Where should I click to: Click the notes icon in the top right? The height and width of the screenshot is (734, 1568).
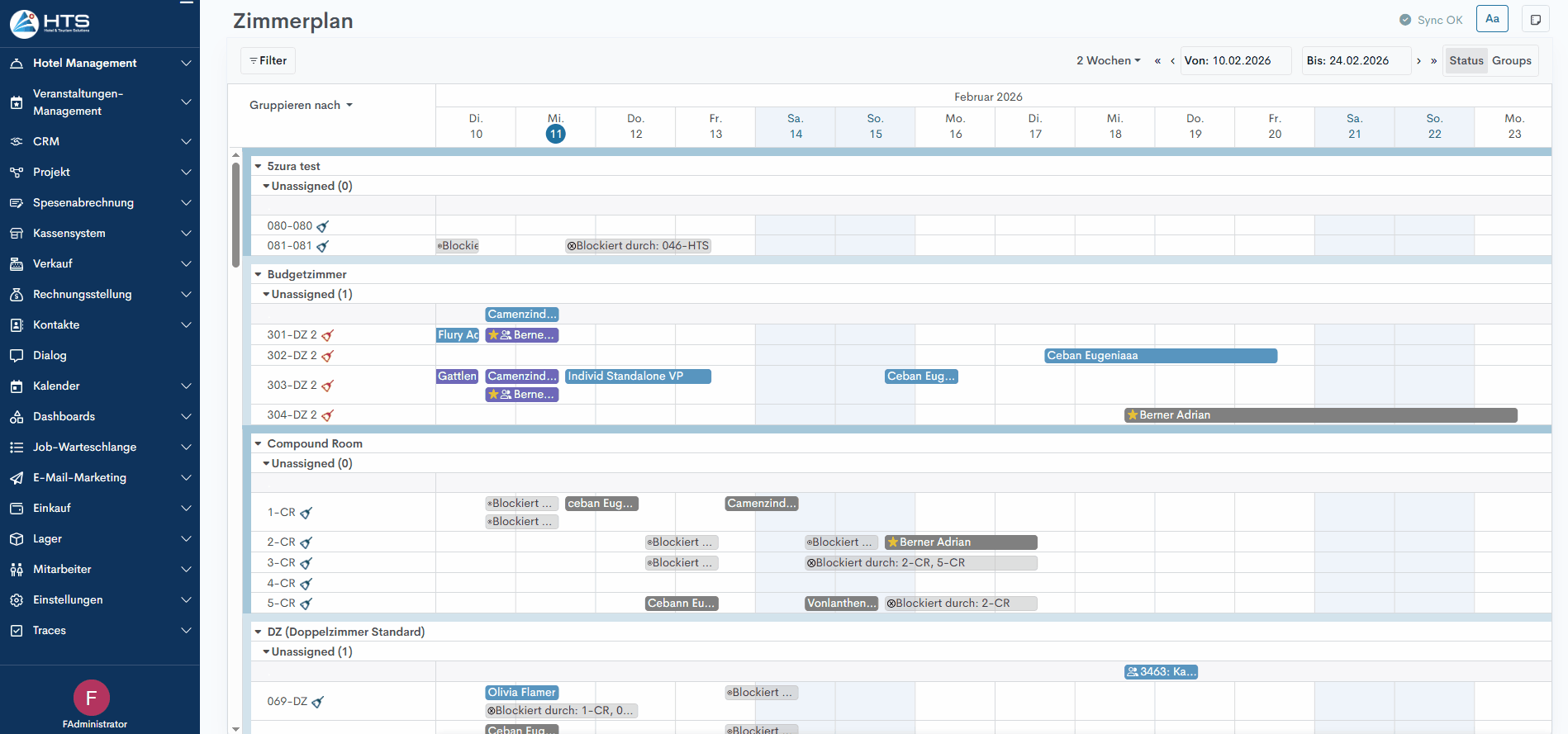click(1535, 20)
